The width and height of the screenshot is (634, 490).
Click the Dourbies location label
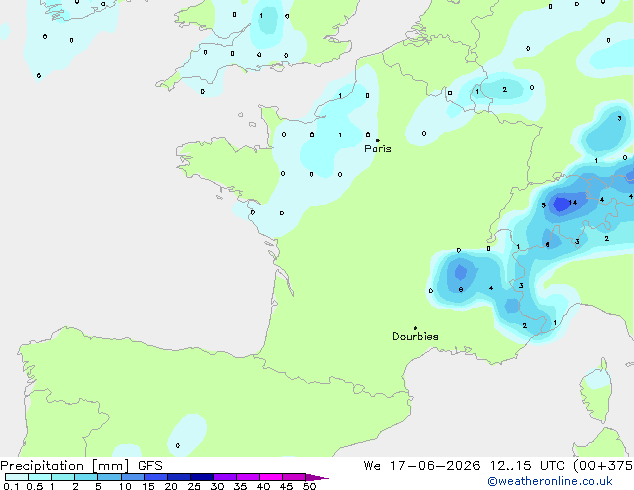415,336
